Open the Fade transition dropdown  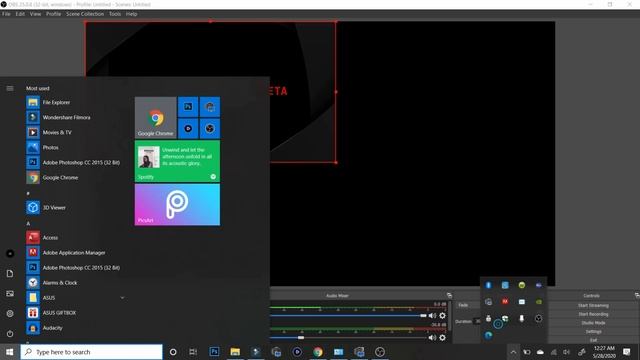[468, 305]
